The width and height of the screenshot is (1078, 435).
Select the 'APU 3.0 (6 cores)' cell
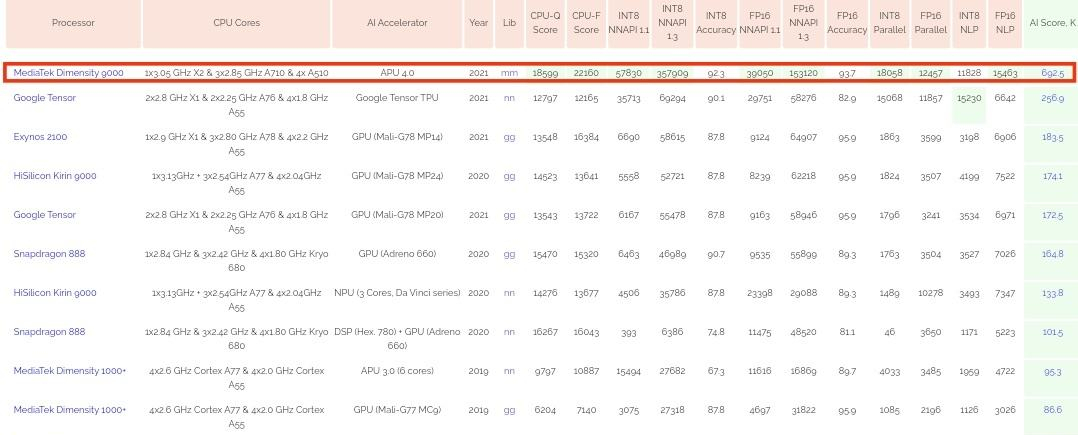point(397,370)
